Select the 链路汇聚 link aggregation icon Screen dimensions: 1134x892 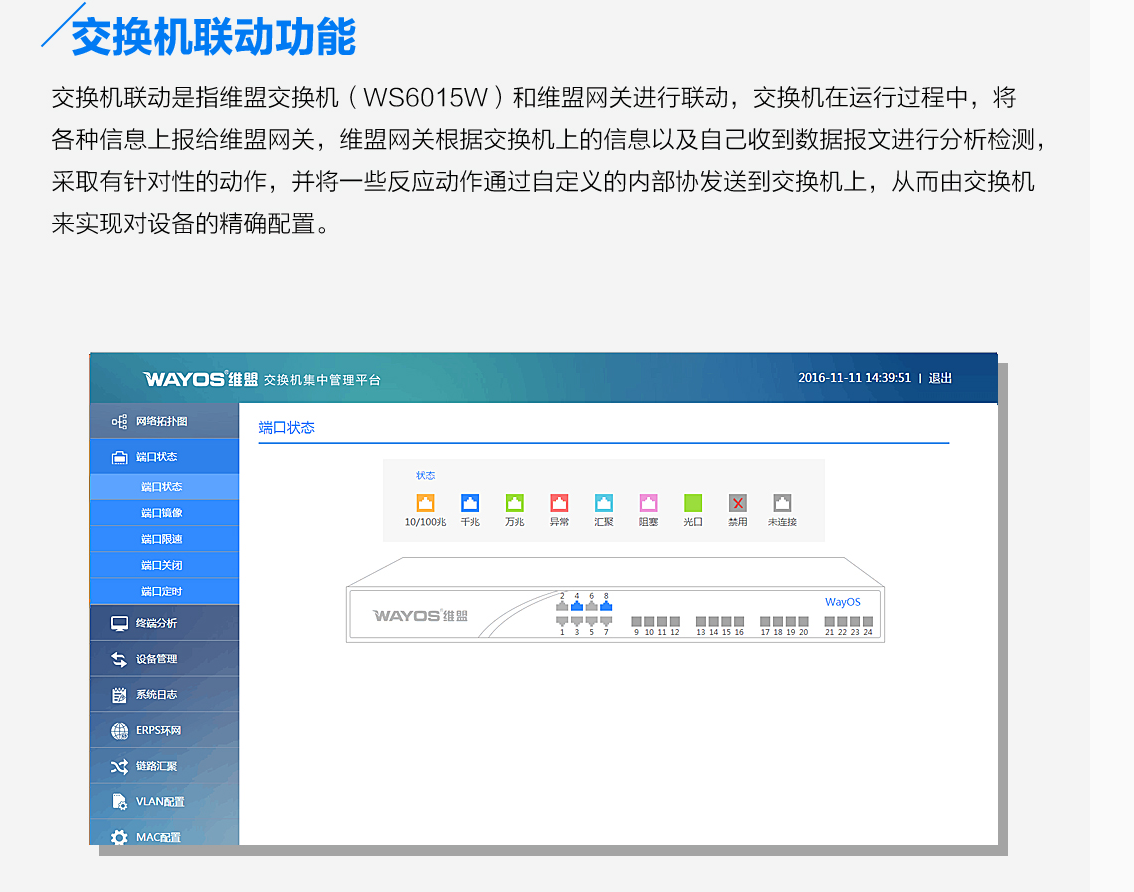point(118,765)
